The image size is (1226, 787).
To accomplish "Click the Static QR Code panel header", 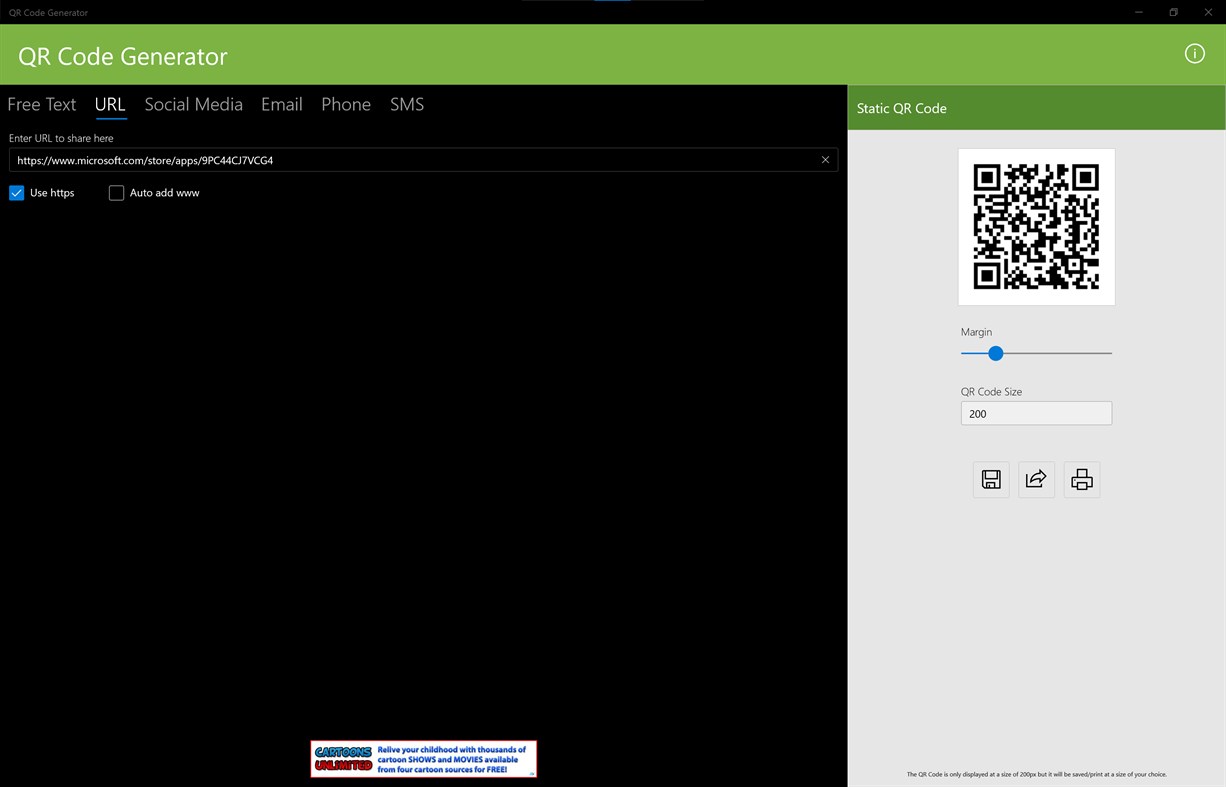I will tap(901, 107).
